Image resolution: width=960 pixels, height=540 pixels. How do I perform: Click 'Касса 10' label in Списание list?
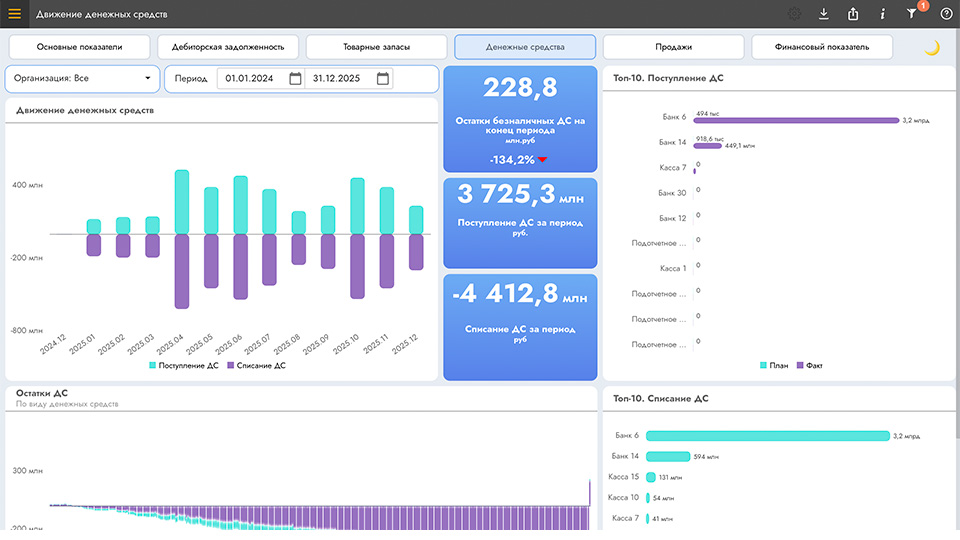623,498
